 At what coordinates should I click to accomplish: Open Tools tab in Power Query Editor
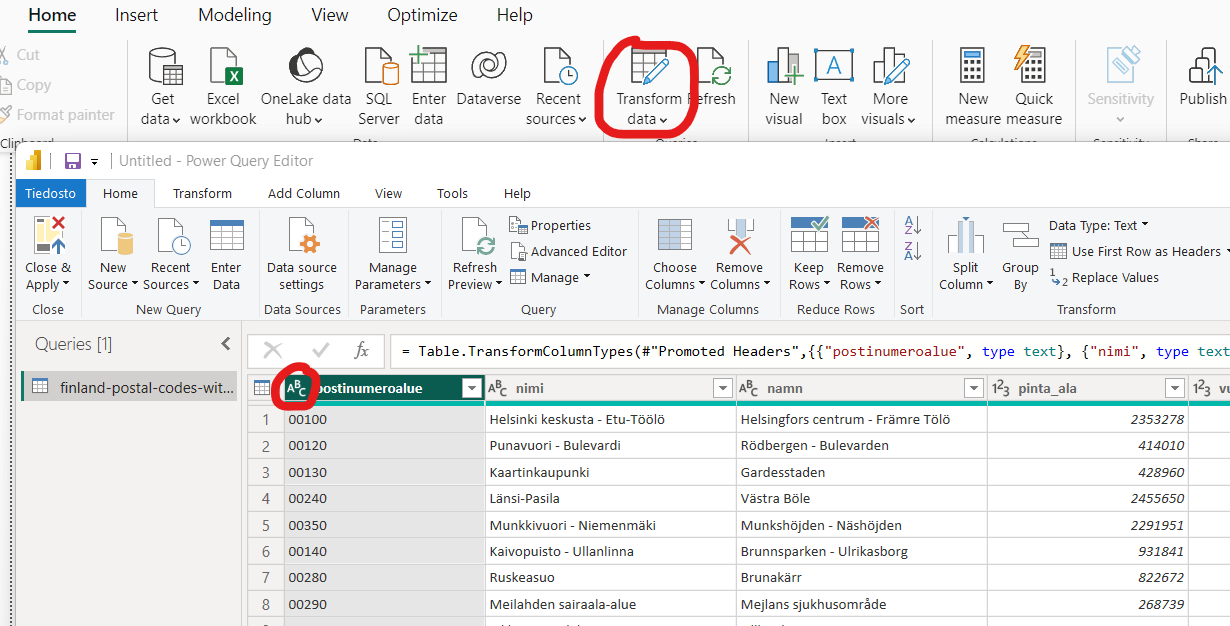point(452,193)
